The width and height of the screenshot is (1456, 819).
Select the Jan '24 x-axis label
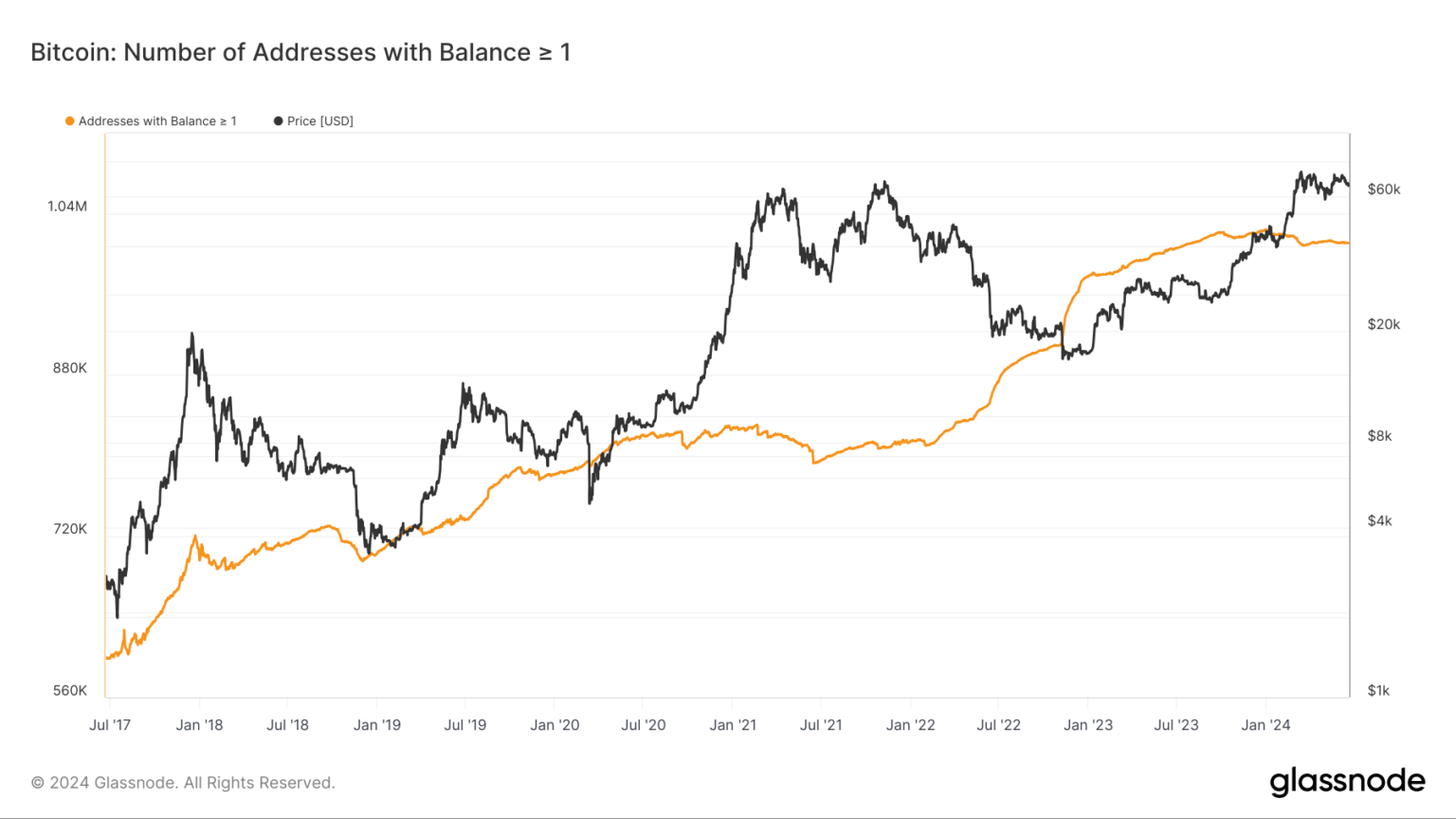1265,725
